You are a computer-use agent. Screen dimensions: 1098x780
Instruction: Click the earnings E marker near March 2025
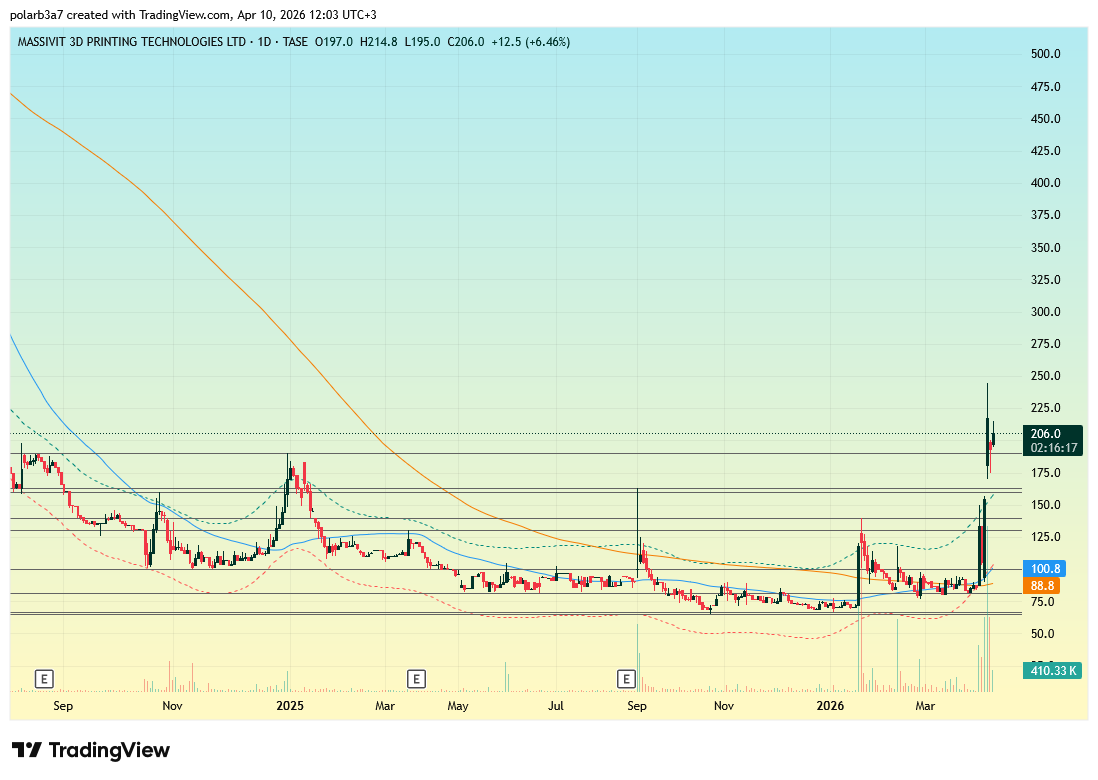417,678
